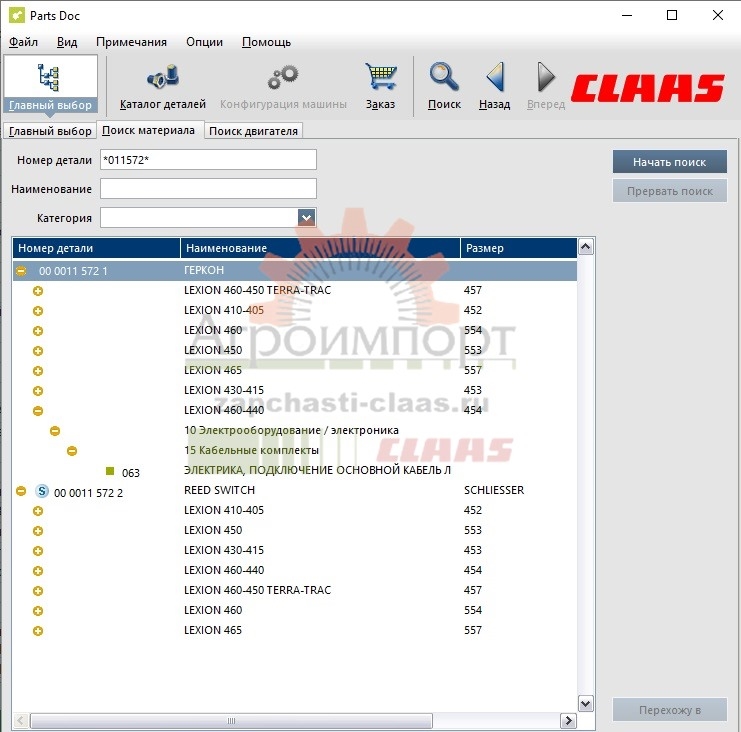Select the ГЕРКОН name cell

[204, 270]
